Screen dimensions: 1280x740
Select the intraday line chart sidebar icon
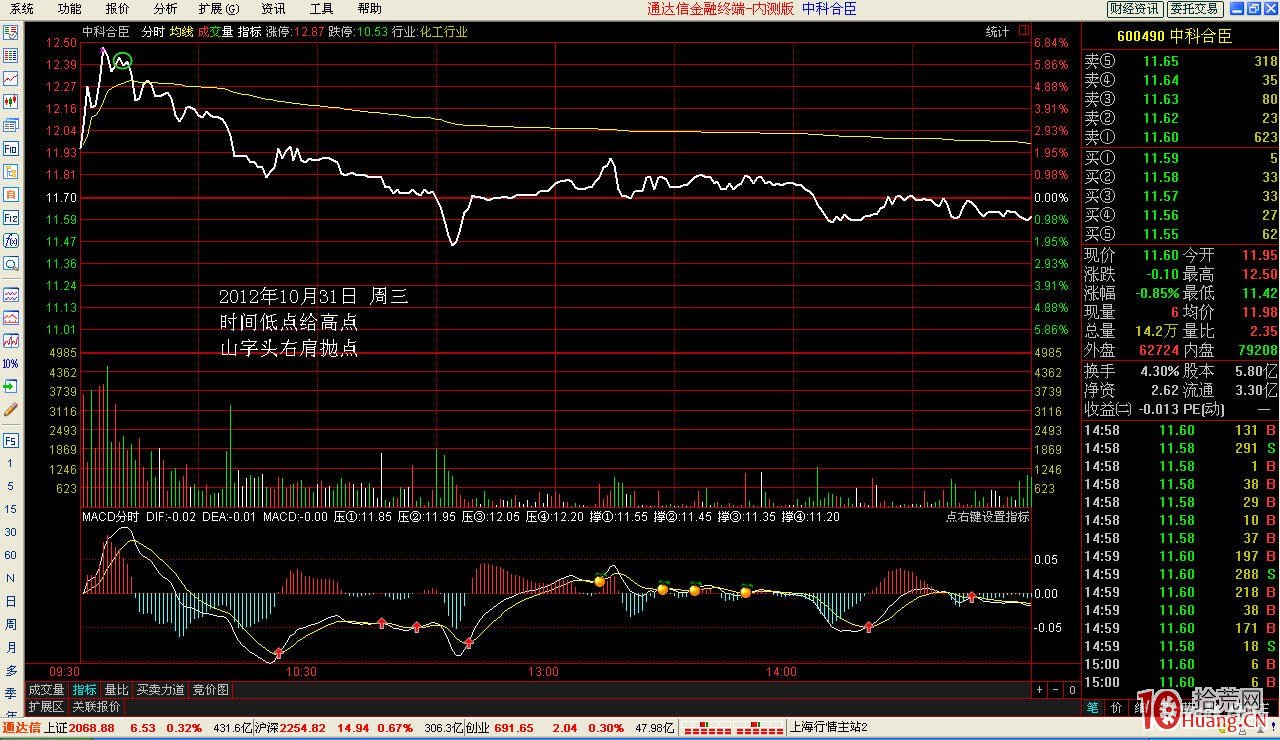click(11, 79)
